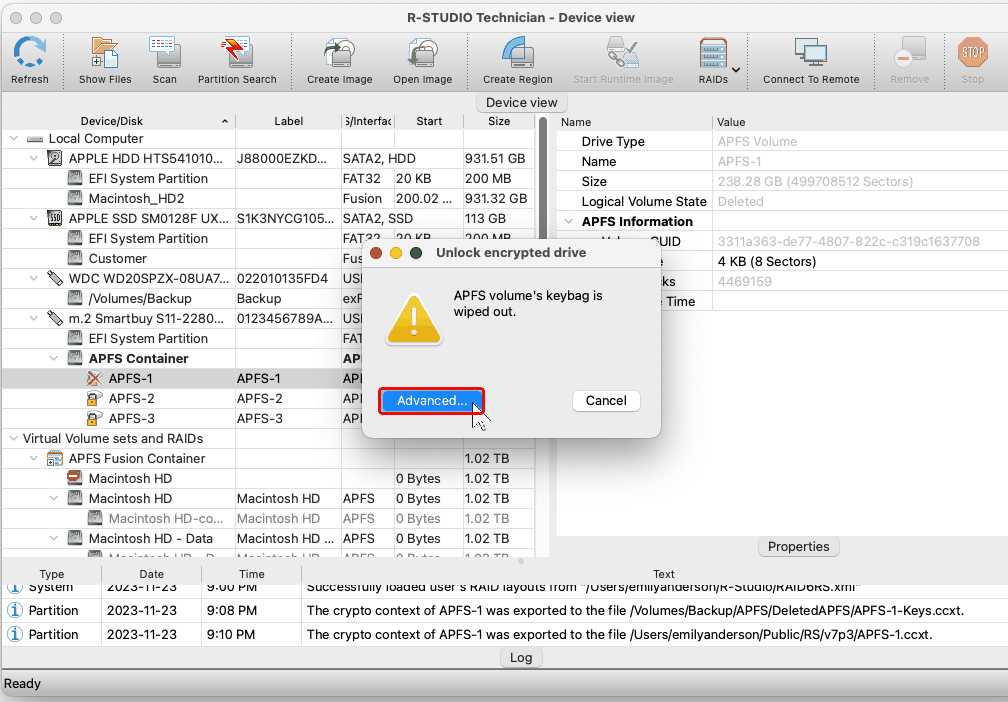Click the Advanced... button
The width and height of the screenshot is (1008, 702).
coord(431,400)
